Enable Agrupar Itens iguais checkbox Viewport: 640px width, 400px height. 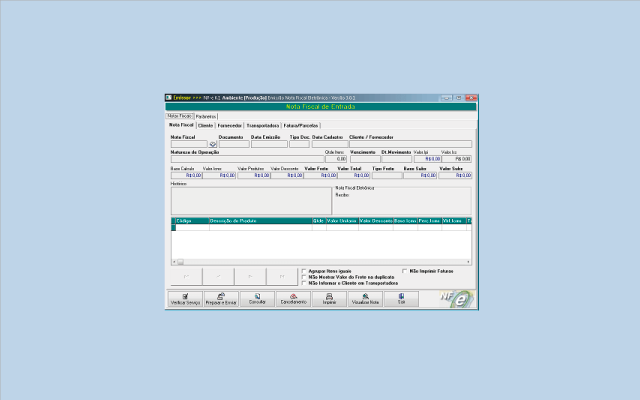(x=304, y=271)
